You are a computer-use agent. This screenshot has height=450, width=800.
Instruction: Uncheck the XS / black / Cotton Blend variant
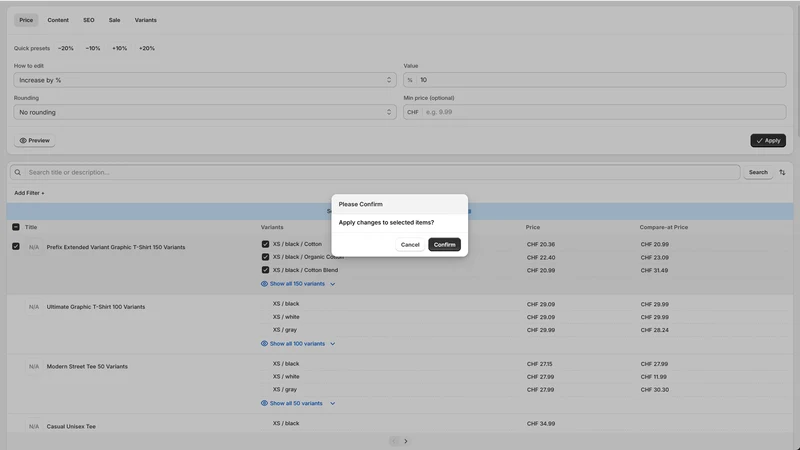pos(265,270)
